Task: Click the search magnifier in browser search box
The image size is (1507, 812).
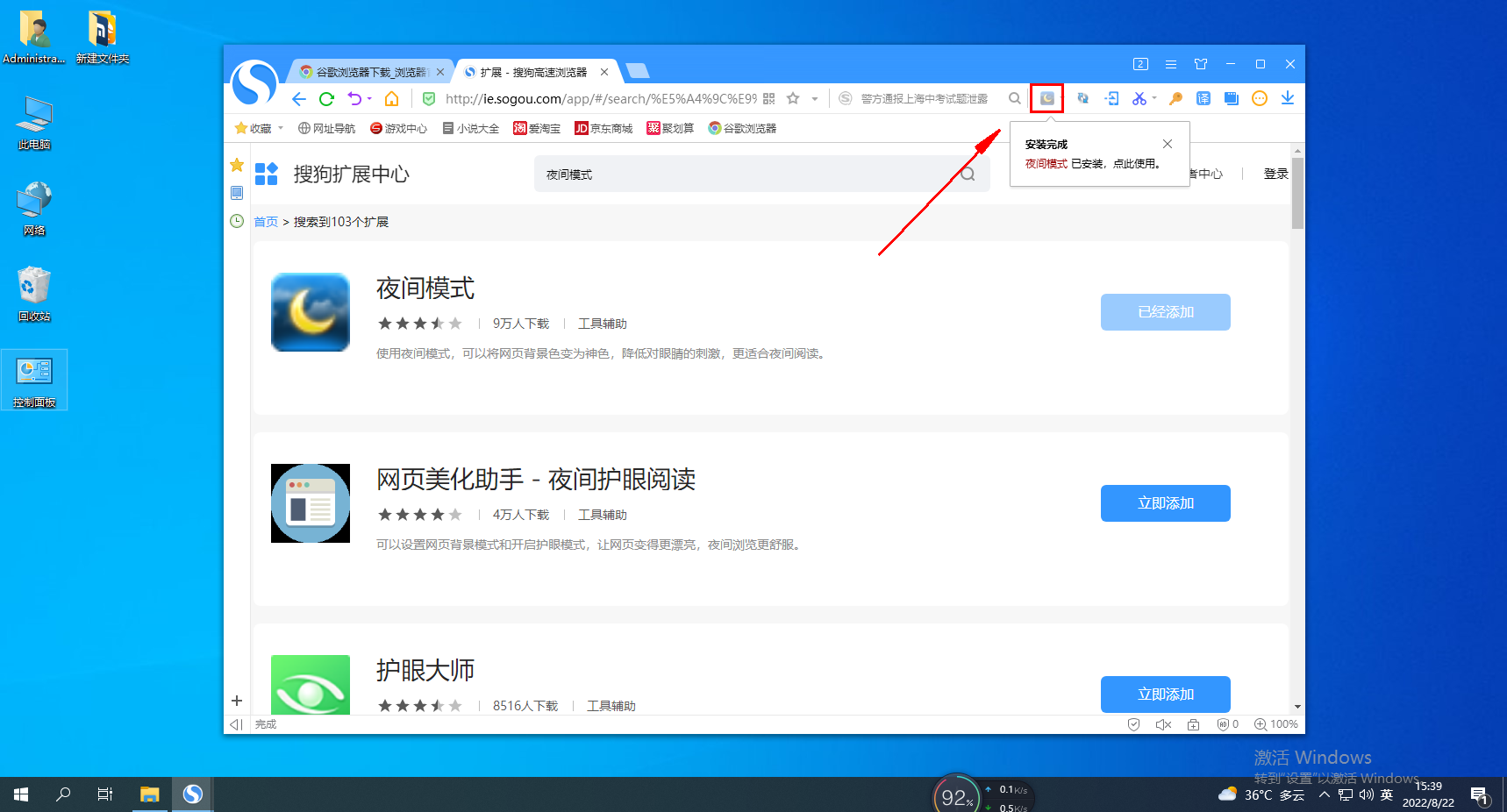Action: tap(1015, 98)
